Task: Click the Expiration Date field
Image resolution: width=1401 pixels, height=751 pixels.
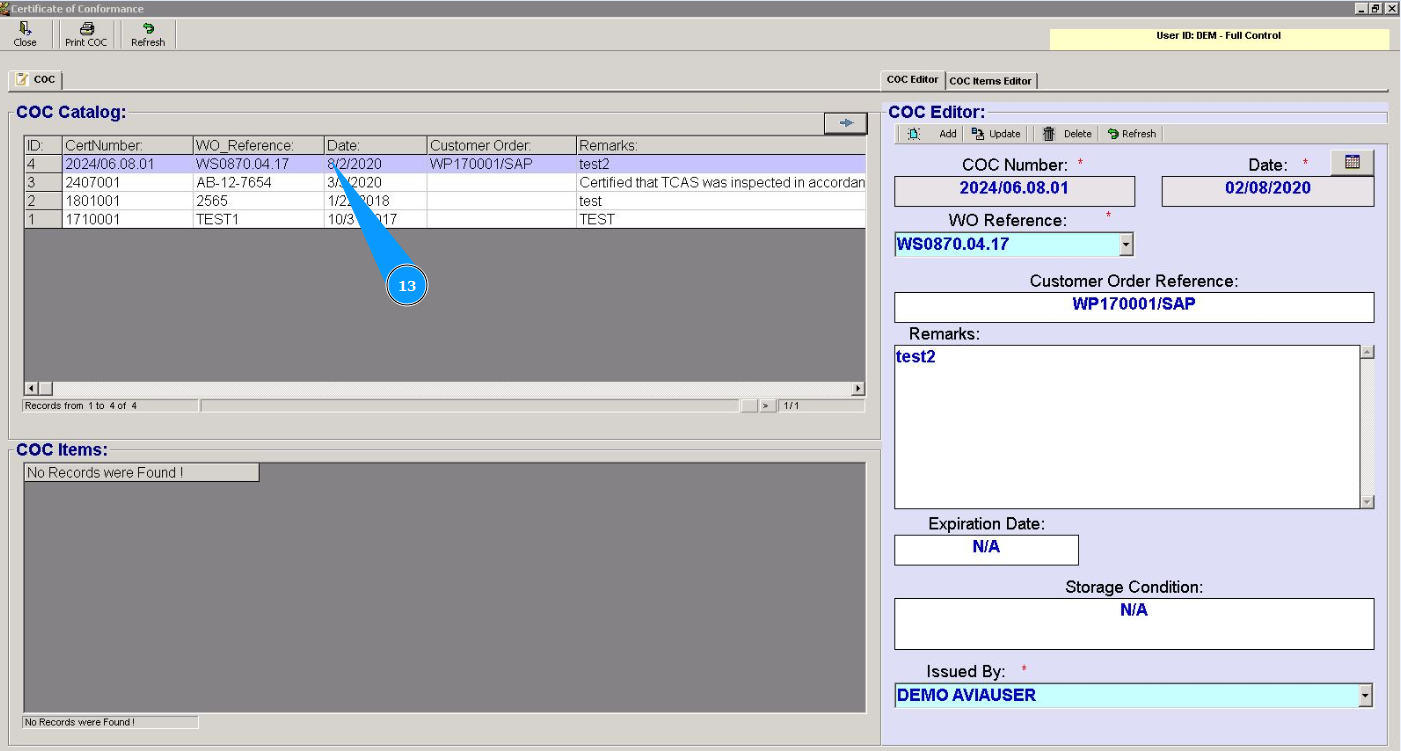Action: pos(986,550)
